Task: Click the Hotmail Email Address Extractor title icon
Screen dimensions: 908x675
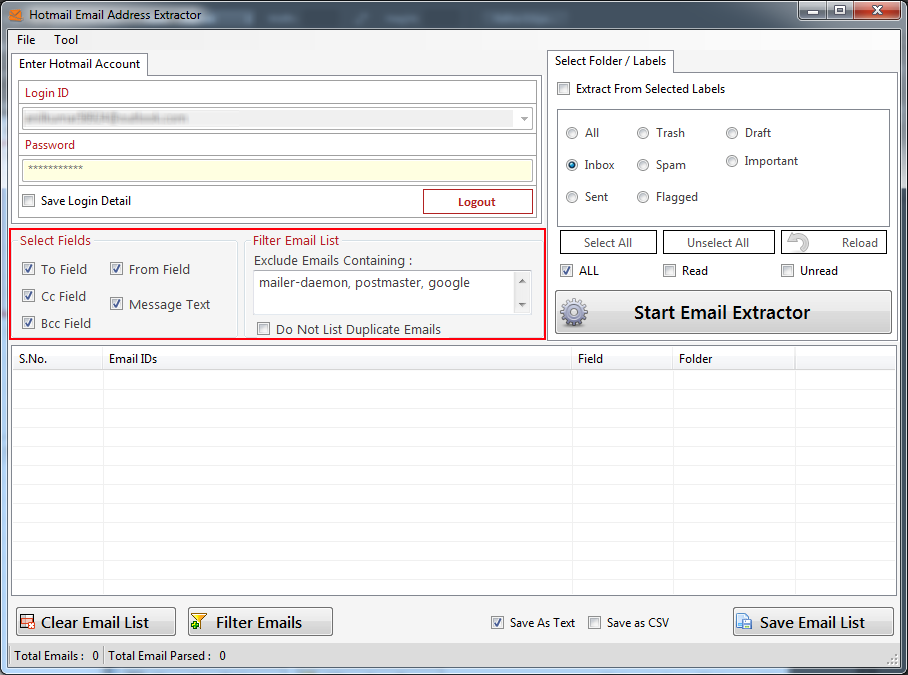Action: point(16,14)
